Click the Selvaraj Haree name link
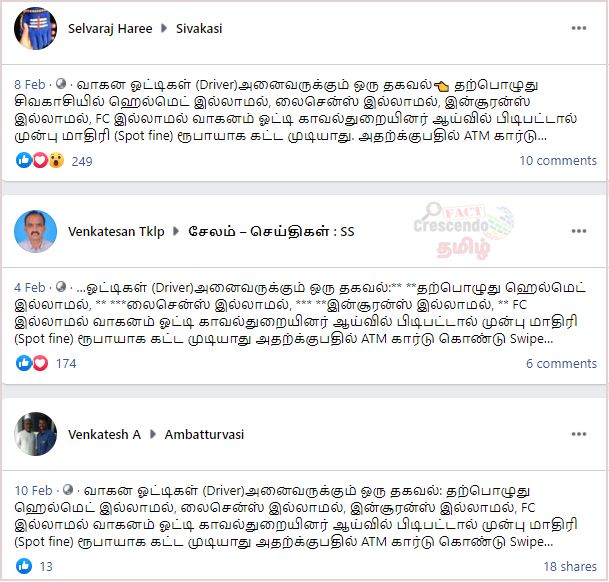This screenshot has width=609, height=582. pos(110,28)
